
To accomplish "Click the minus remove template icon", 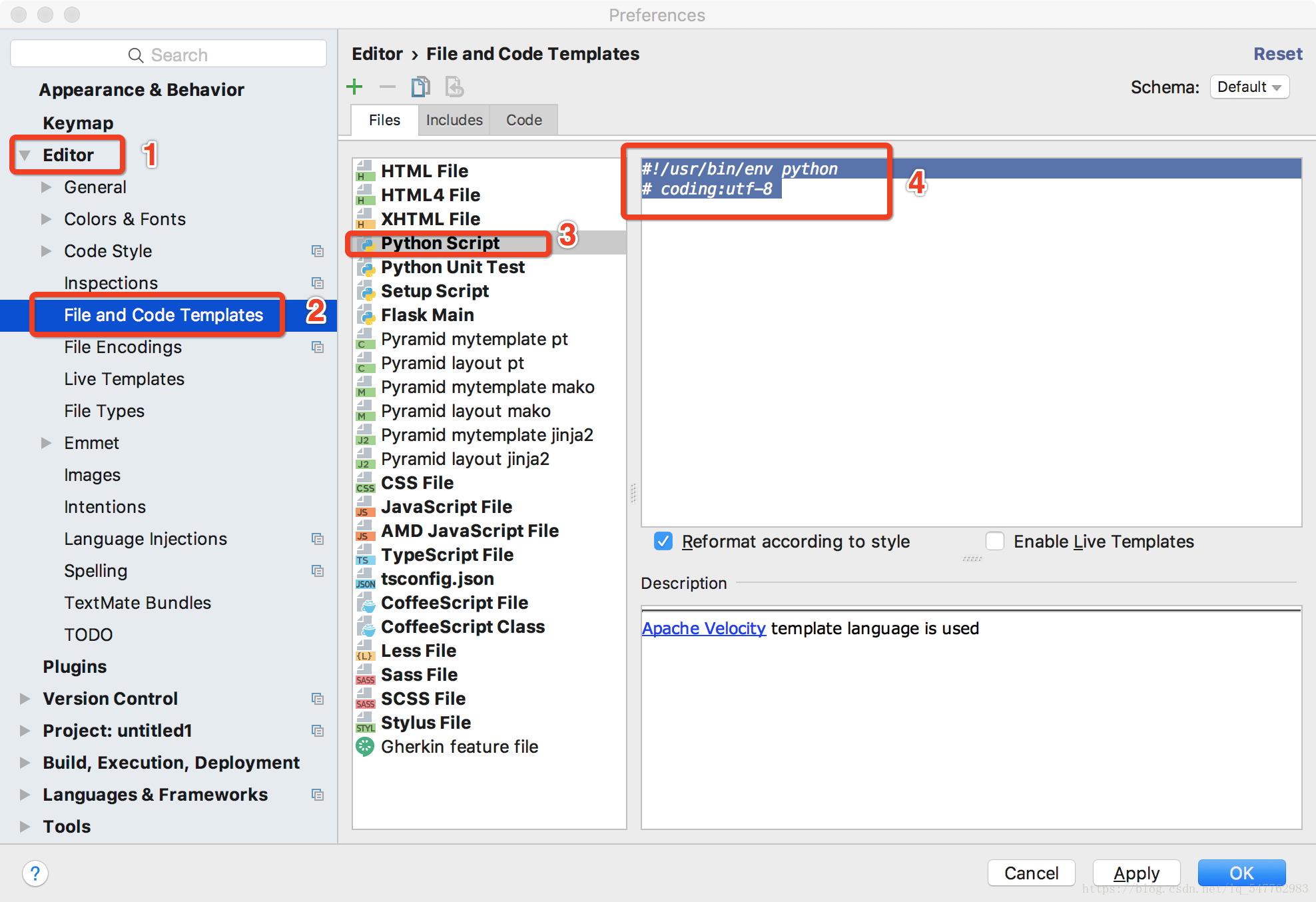I will 388,87.
